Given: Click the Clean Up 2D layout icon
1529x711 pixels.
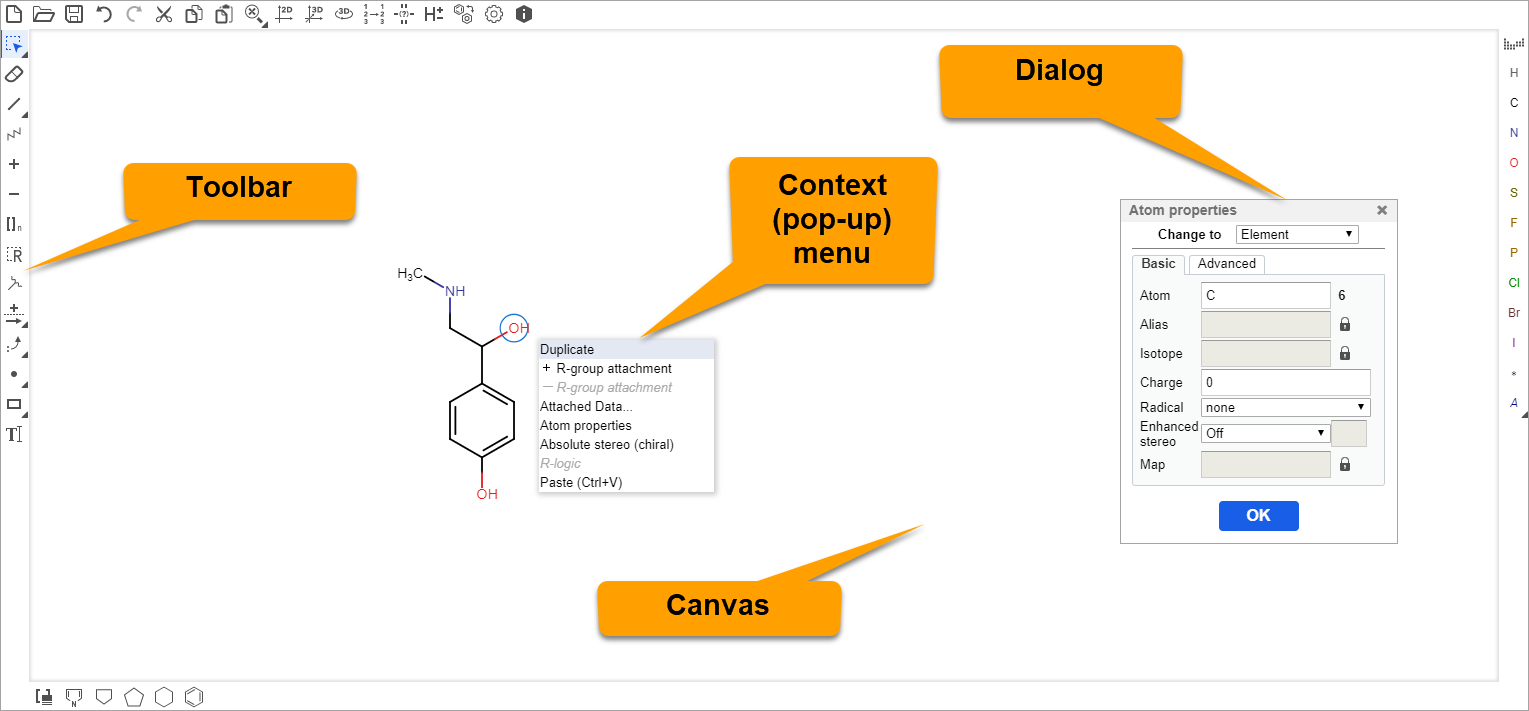Looking at the screenshot, I should coord(284,14).
